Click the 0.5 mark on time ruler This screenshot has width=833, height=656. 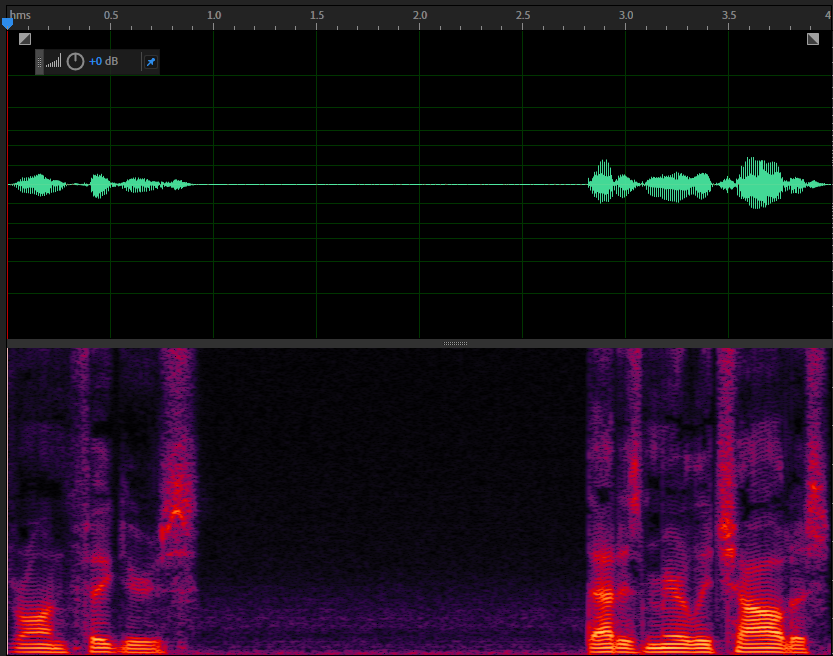(x=111, y=16)
